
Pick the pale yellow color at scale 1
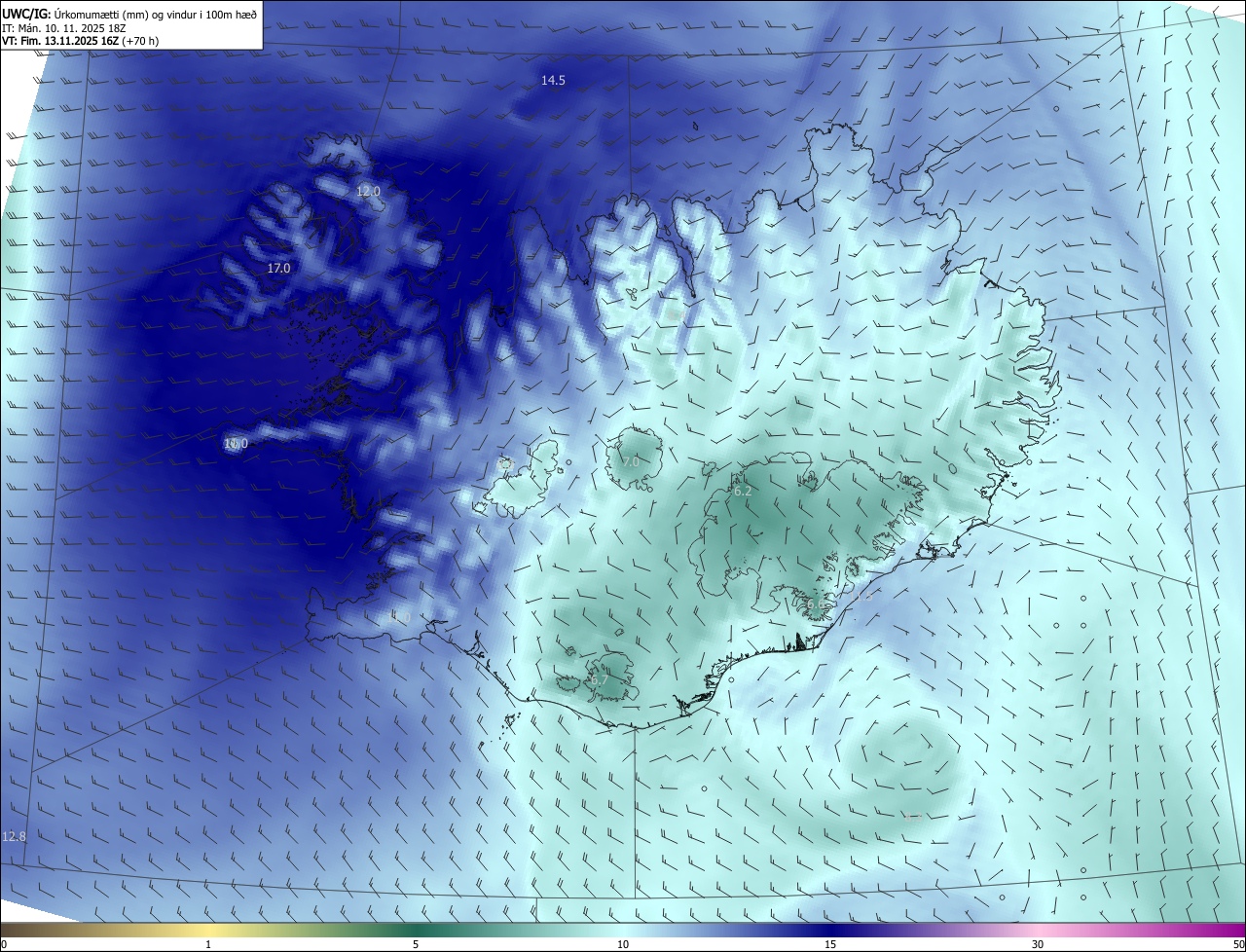tap(208, 931)
